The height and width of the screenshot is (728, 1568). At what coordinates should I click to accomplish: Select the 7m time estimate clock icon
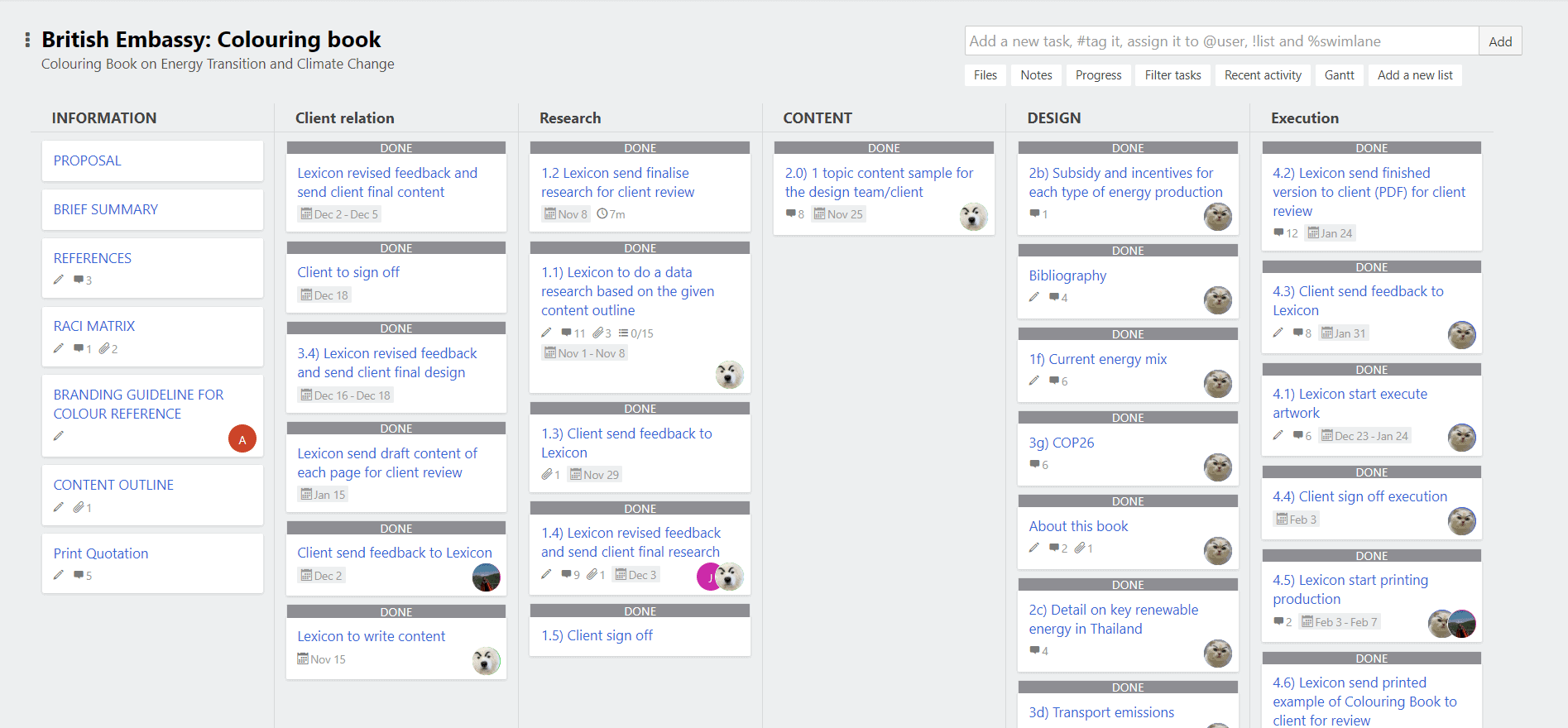click(602, 214)
